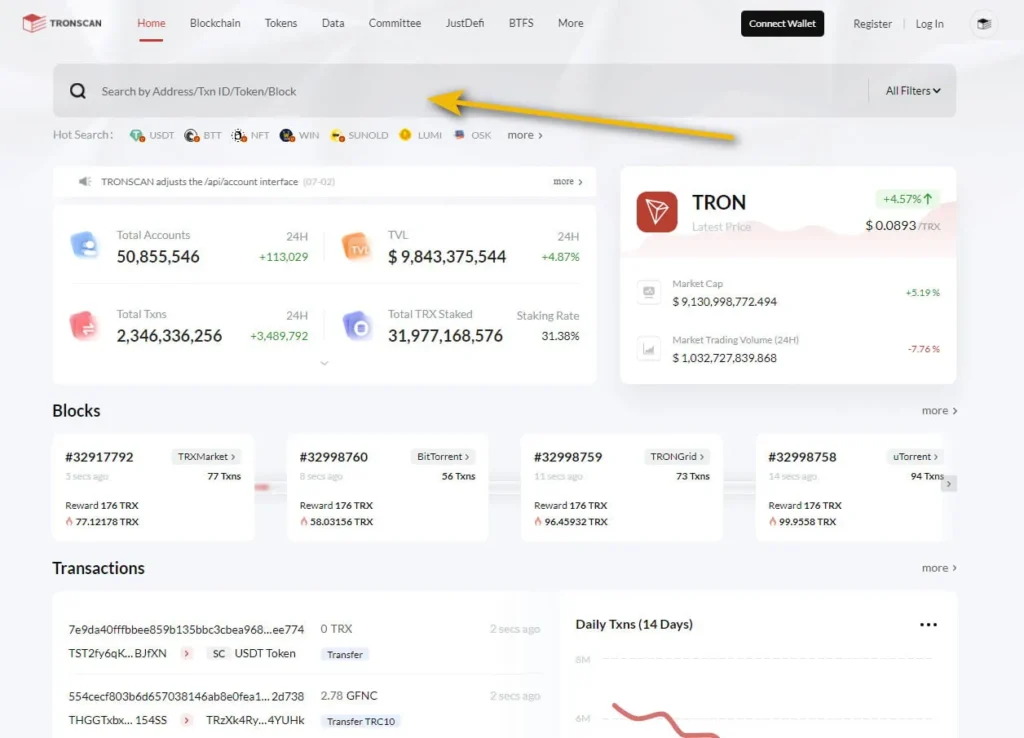Open the More menu in navigation
The height and width of the screenshot is (738, 1024).
[x=570, y=23]
